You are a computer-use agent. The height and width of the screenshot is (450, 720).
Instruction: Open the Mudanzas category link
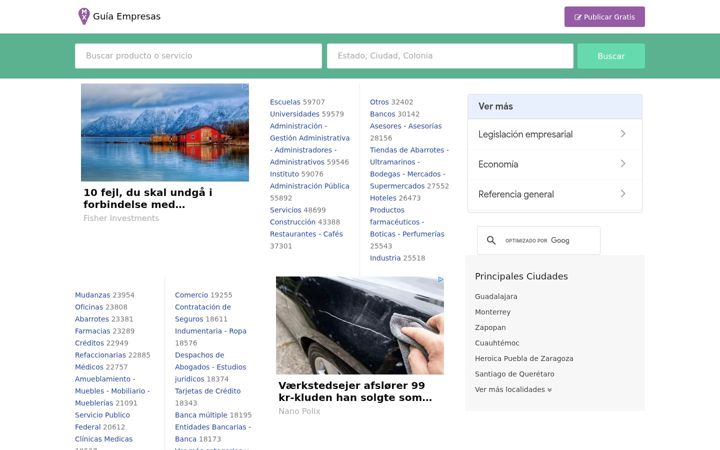92,295
